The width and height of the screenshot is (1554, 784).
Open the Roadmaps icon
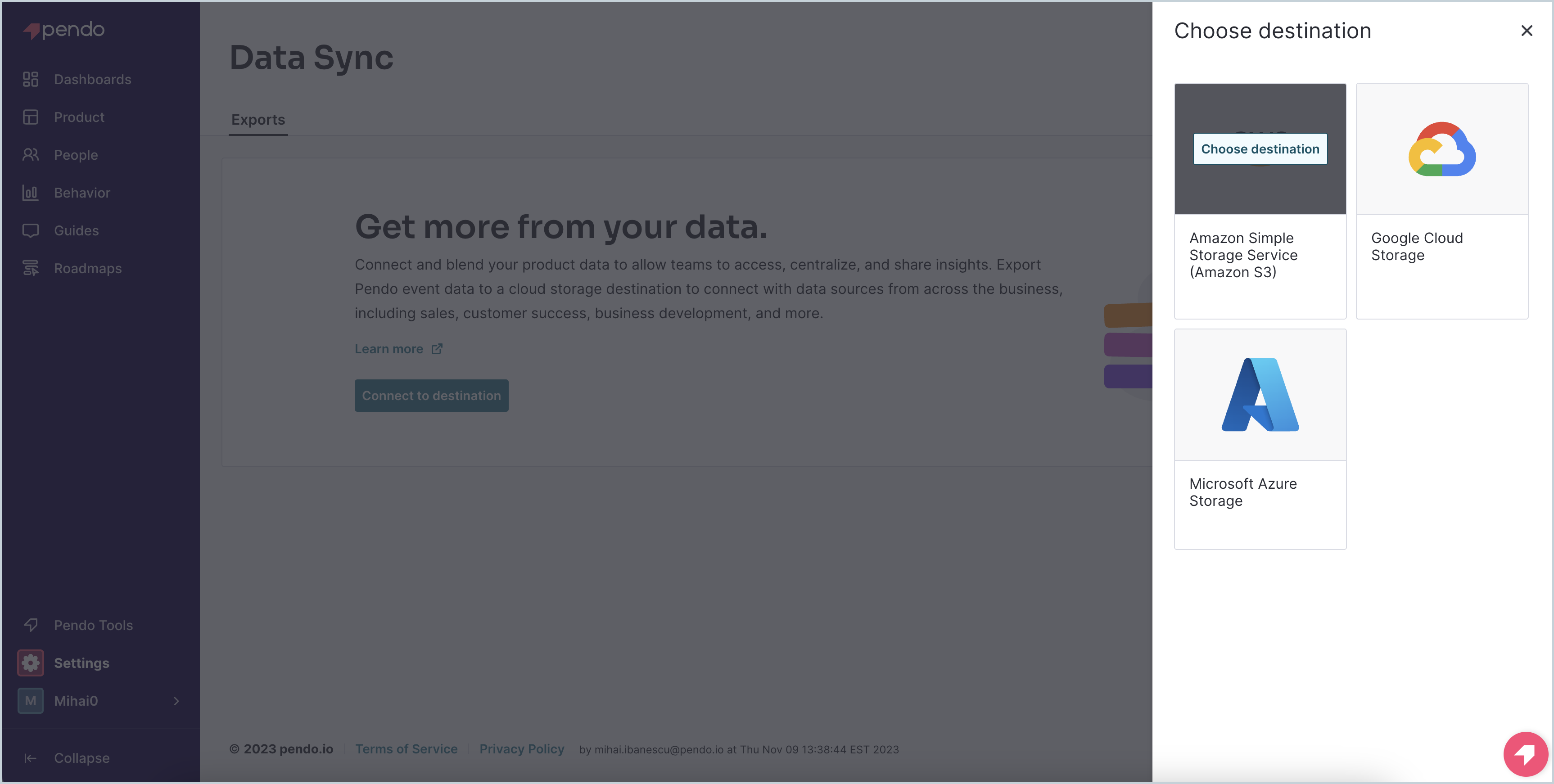[31, 268]
